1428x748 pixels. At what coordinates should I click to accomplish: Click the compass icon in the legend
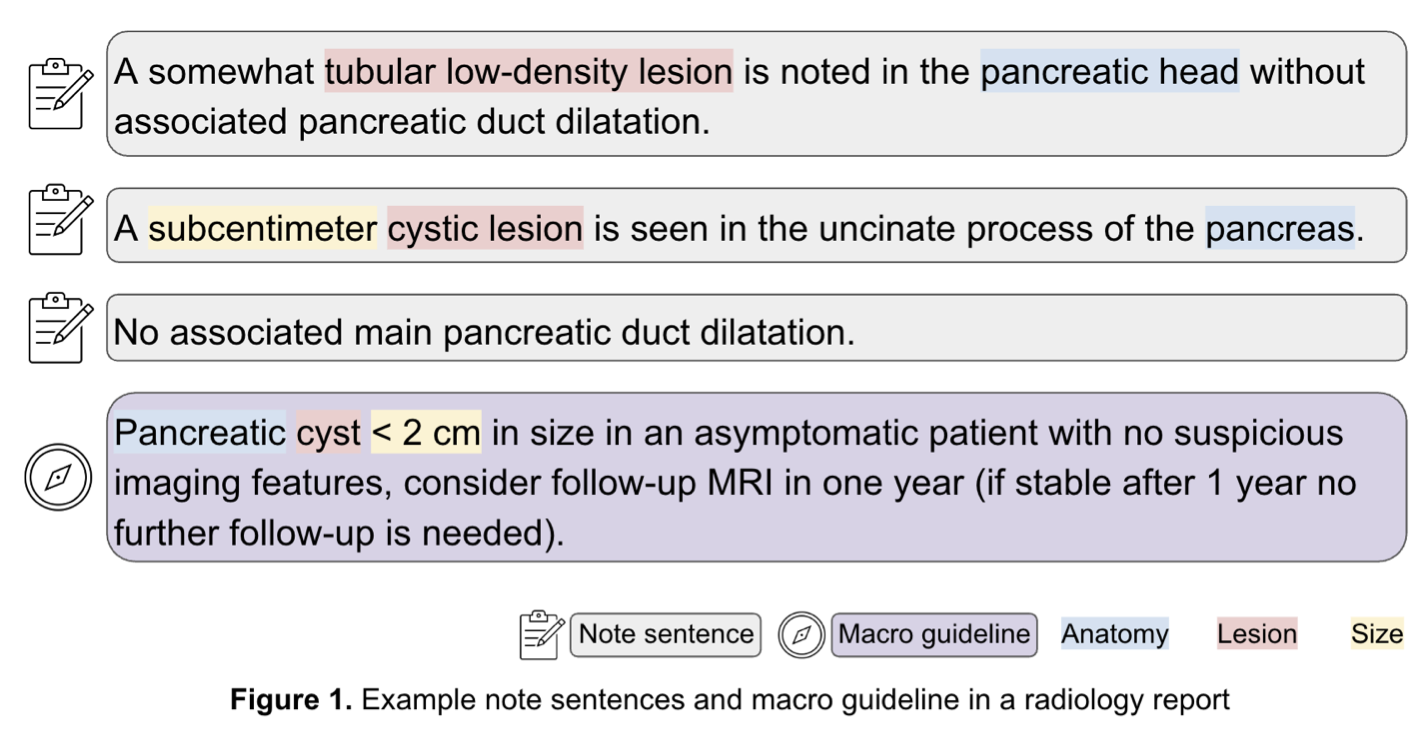[801, 635]
